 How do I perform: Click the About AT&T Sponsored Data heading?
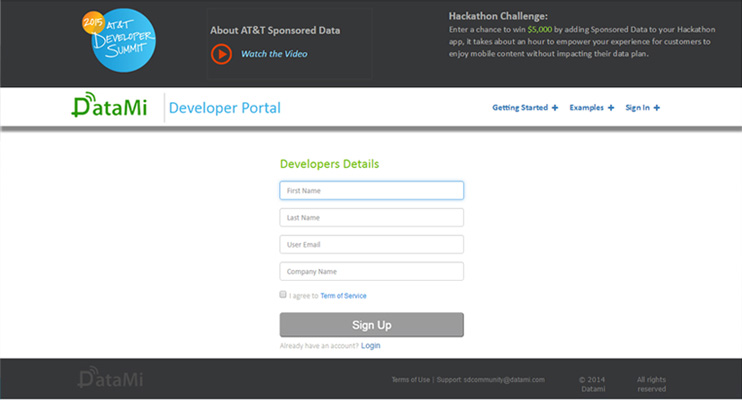tap(275, 30)
